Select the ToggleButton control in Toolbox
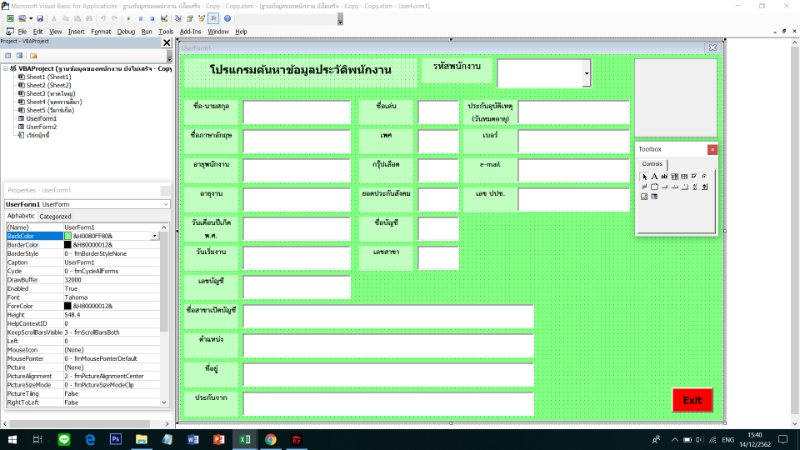The image size is (800, 450). [x=644, y=187]
